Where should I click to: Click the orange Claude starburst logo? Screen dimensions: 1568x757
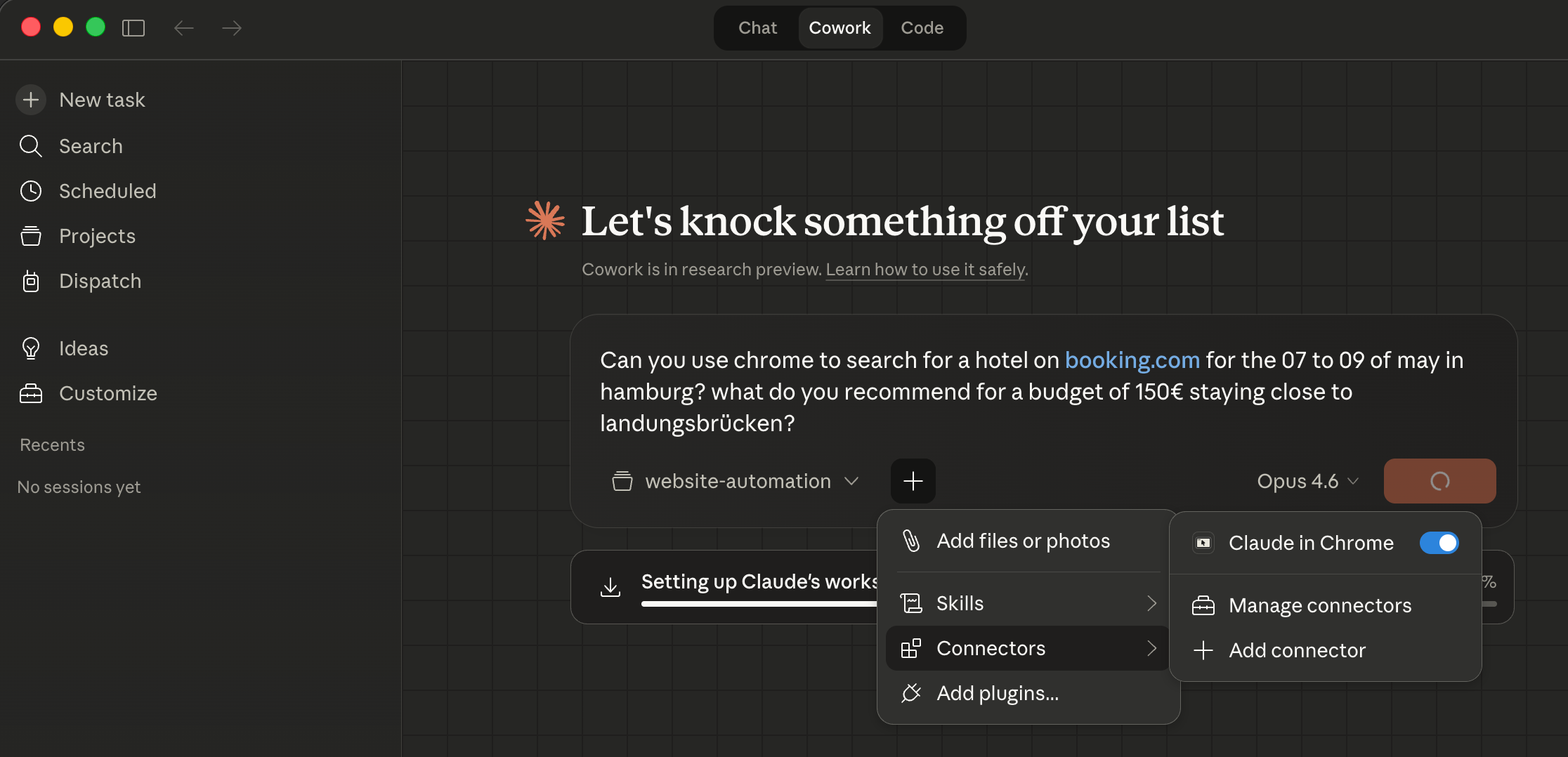tap(545, 220)
